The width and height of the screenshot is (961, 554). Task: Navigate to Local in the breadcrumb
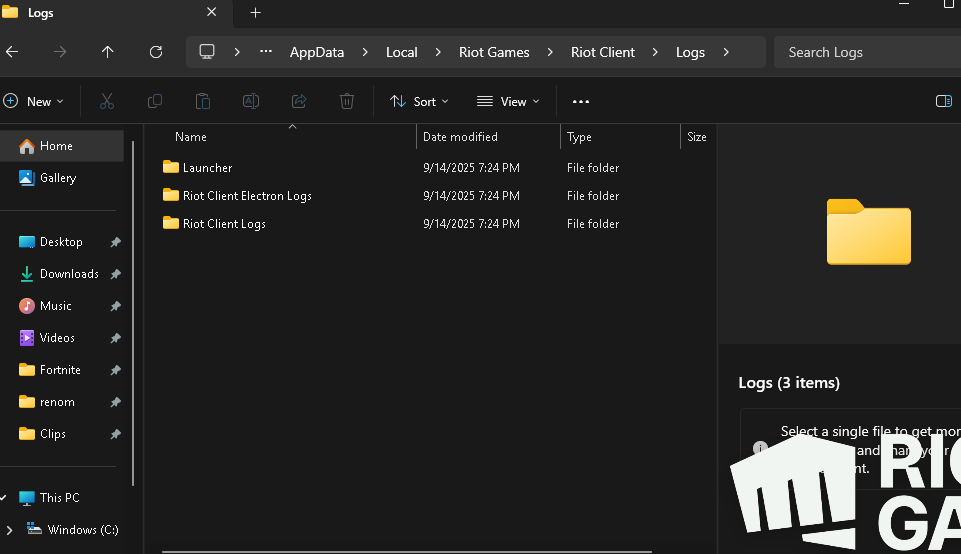coord(401,52)
